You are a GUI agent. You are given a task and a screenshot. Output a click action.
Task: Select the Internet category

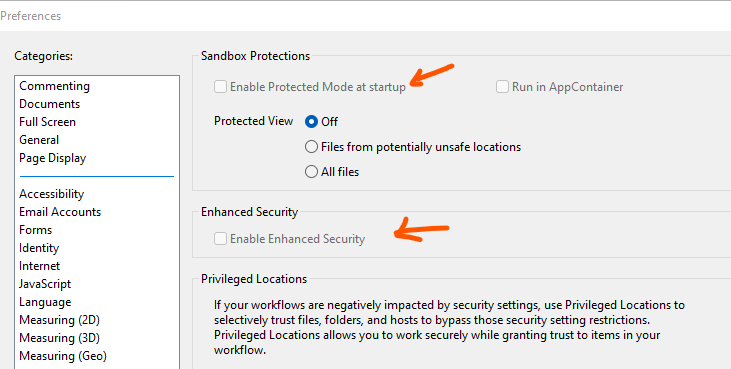point(40,266)
